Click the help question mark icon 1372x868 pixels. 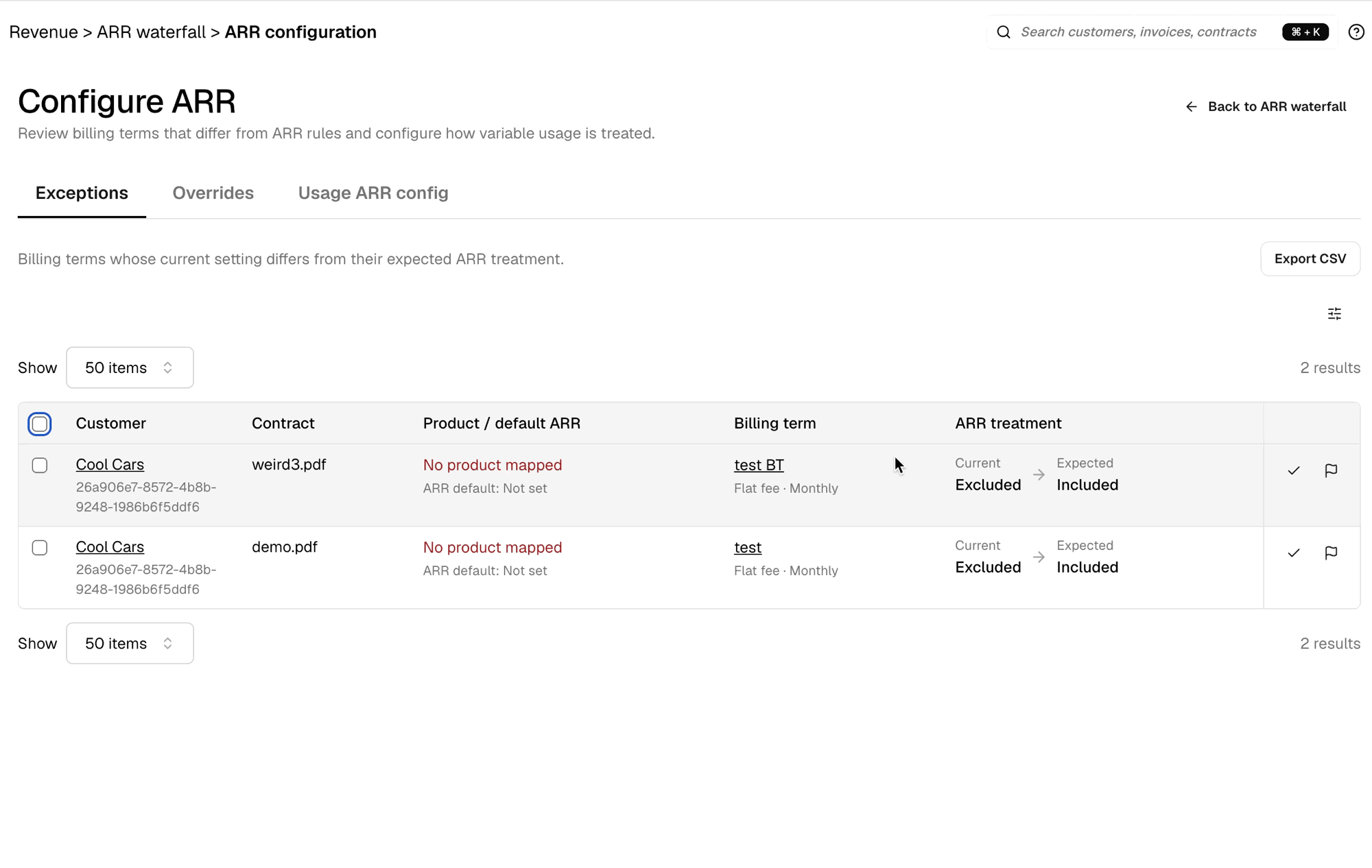pyautogui.click(x=1356, y=32)
